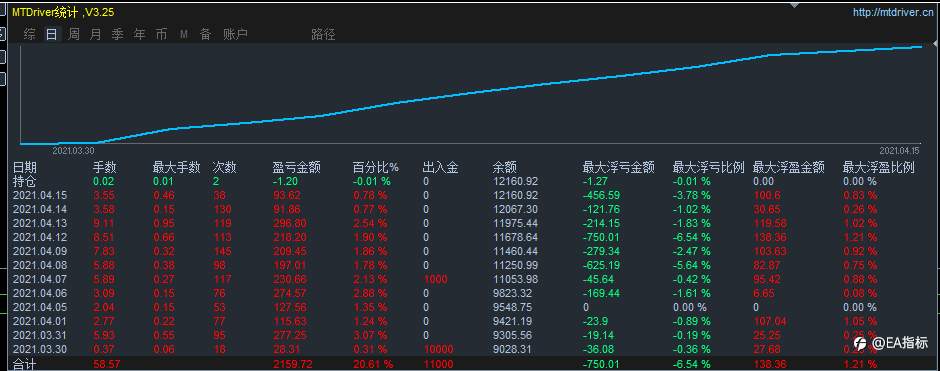The height and width of the screenshot is (371, 940).
Task: Click profit amount 296.80
Action: tap(289, 223)
